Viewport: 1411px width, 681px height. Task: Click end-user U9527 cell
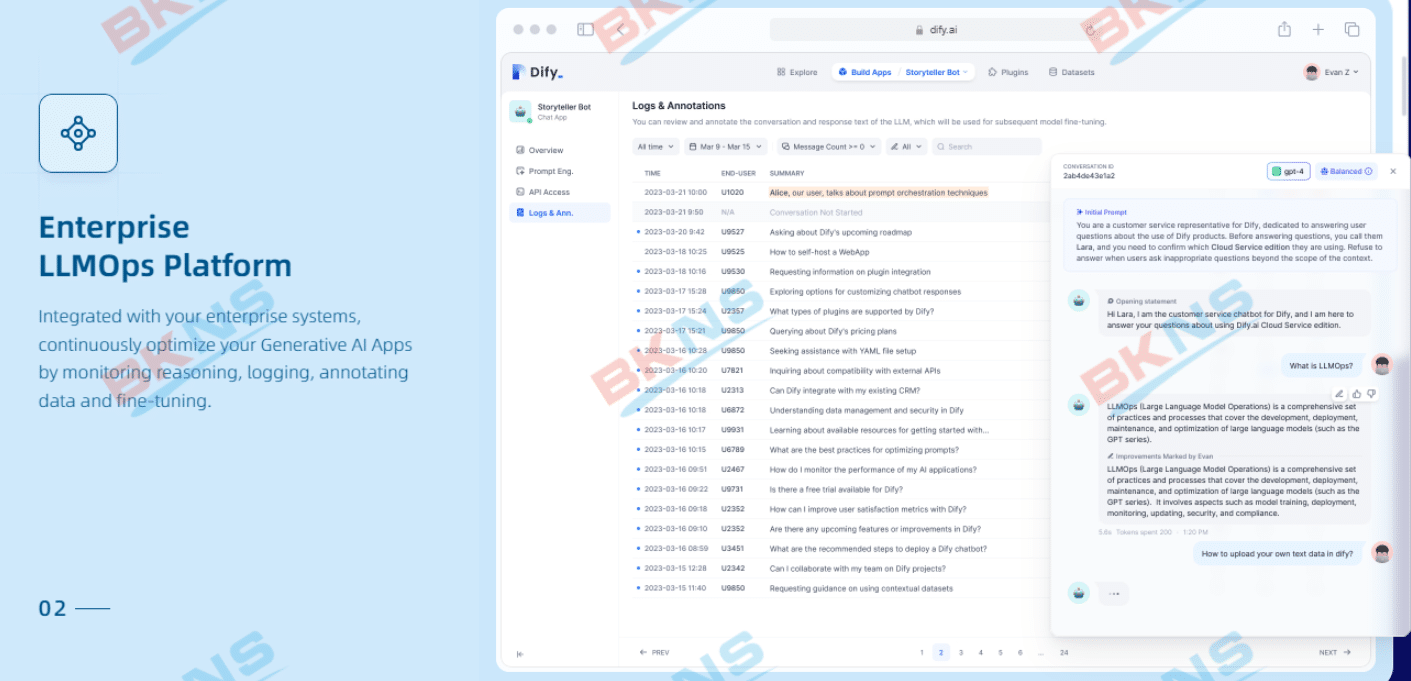click(x=733, y=232)
